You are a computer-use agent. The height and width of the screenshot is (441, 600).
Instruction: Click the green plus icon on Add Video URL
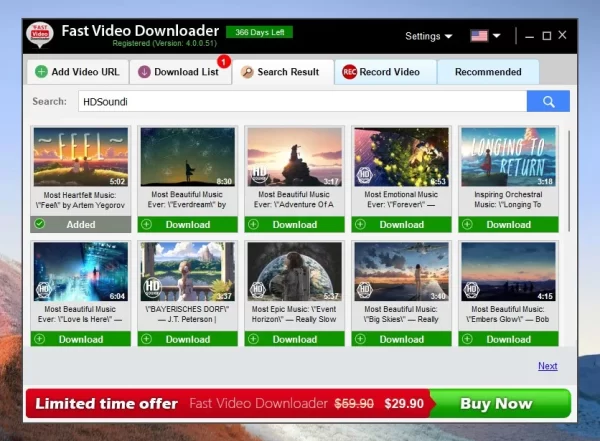point(41,72)
